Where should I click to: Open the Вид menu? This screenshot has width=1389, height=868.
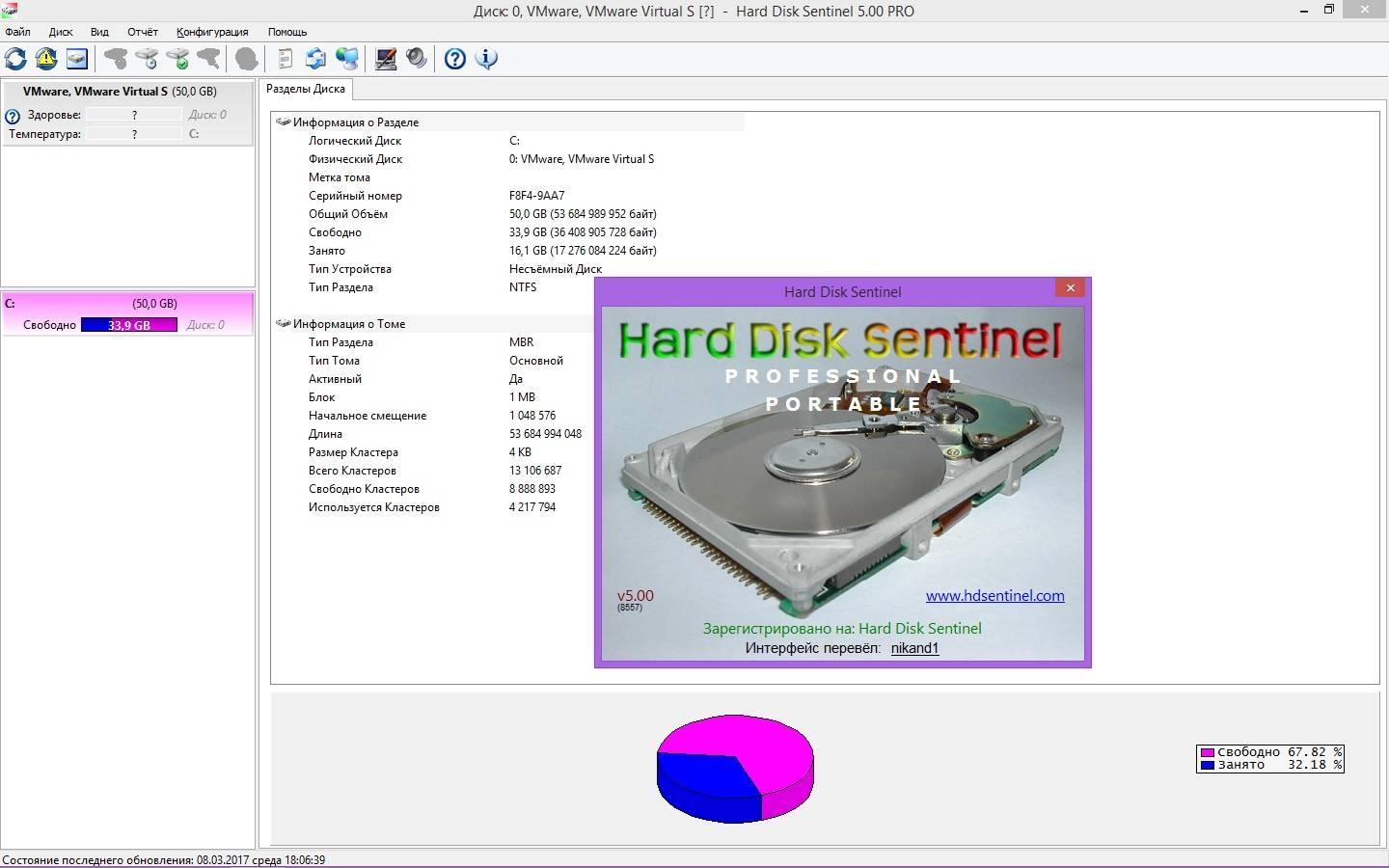[99, 32]
